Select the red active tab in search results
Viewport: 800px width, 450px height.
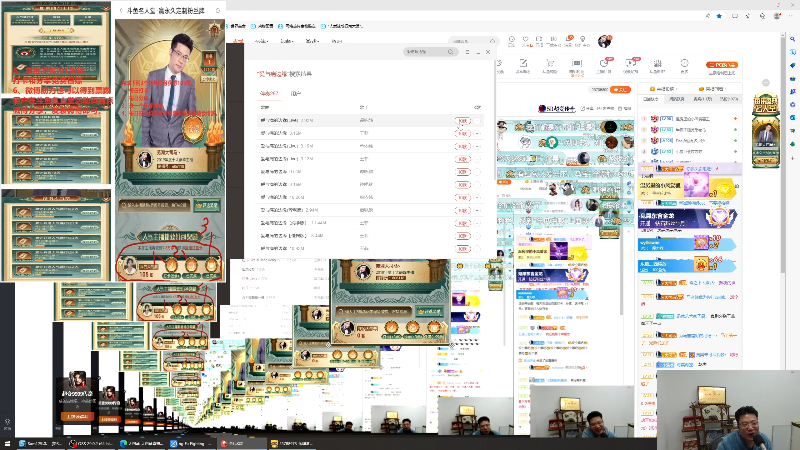point(268,93)
